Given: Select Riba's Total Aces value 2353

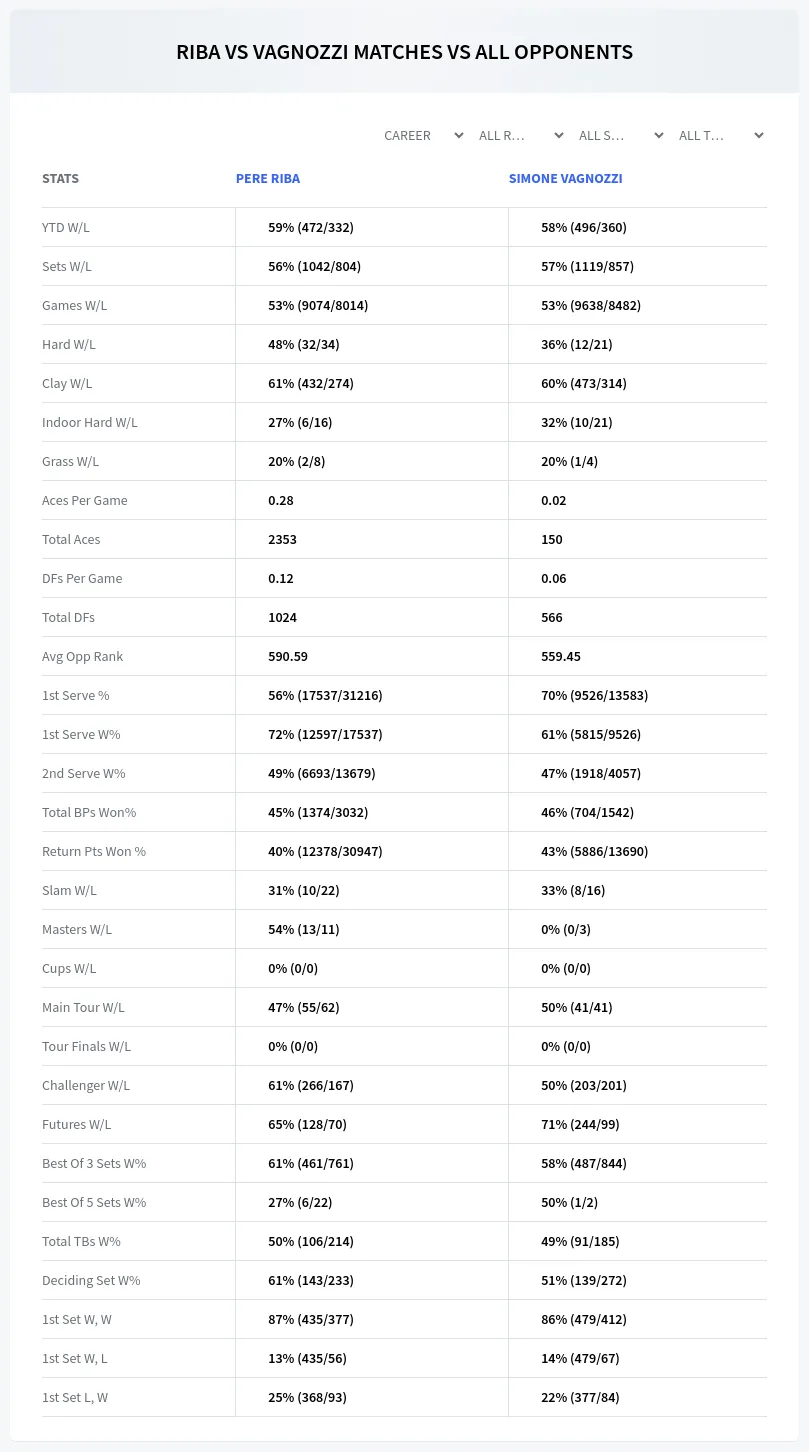Looking at the screenshot, I should coord(282,539).
